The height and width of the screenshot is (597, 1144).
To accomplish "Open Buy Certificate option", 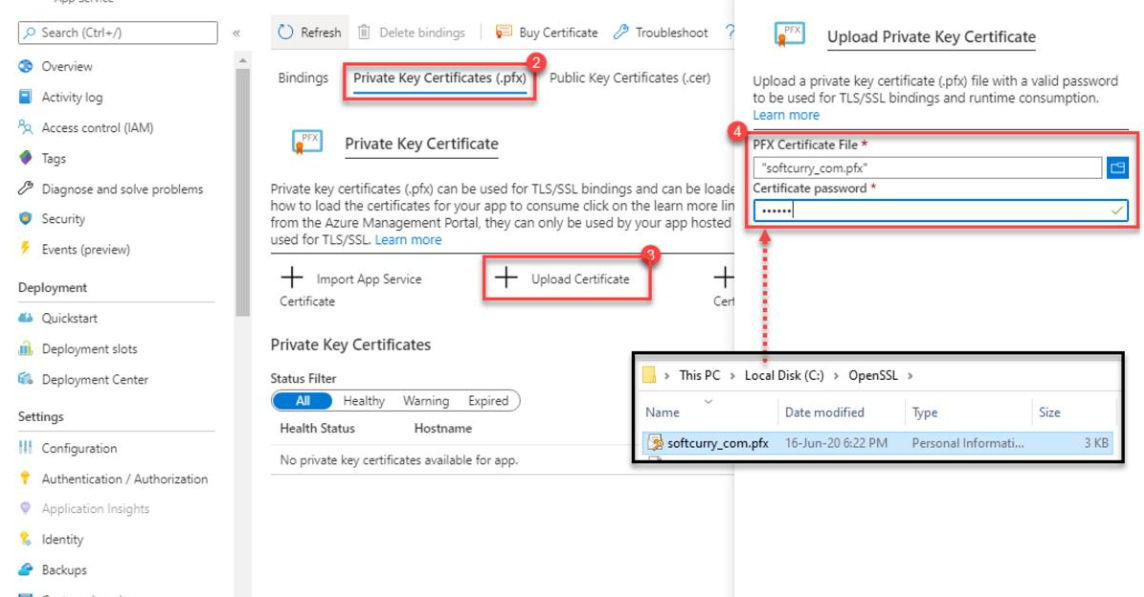I will coord(546,32).
